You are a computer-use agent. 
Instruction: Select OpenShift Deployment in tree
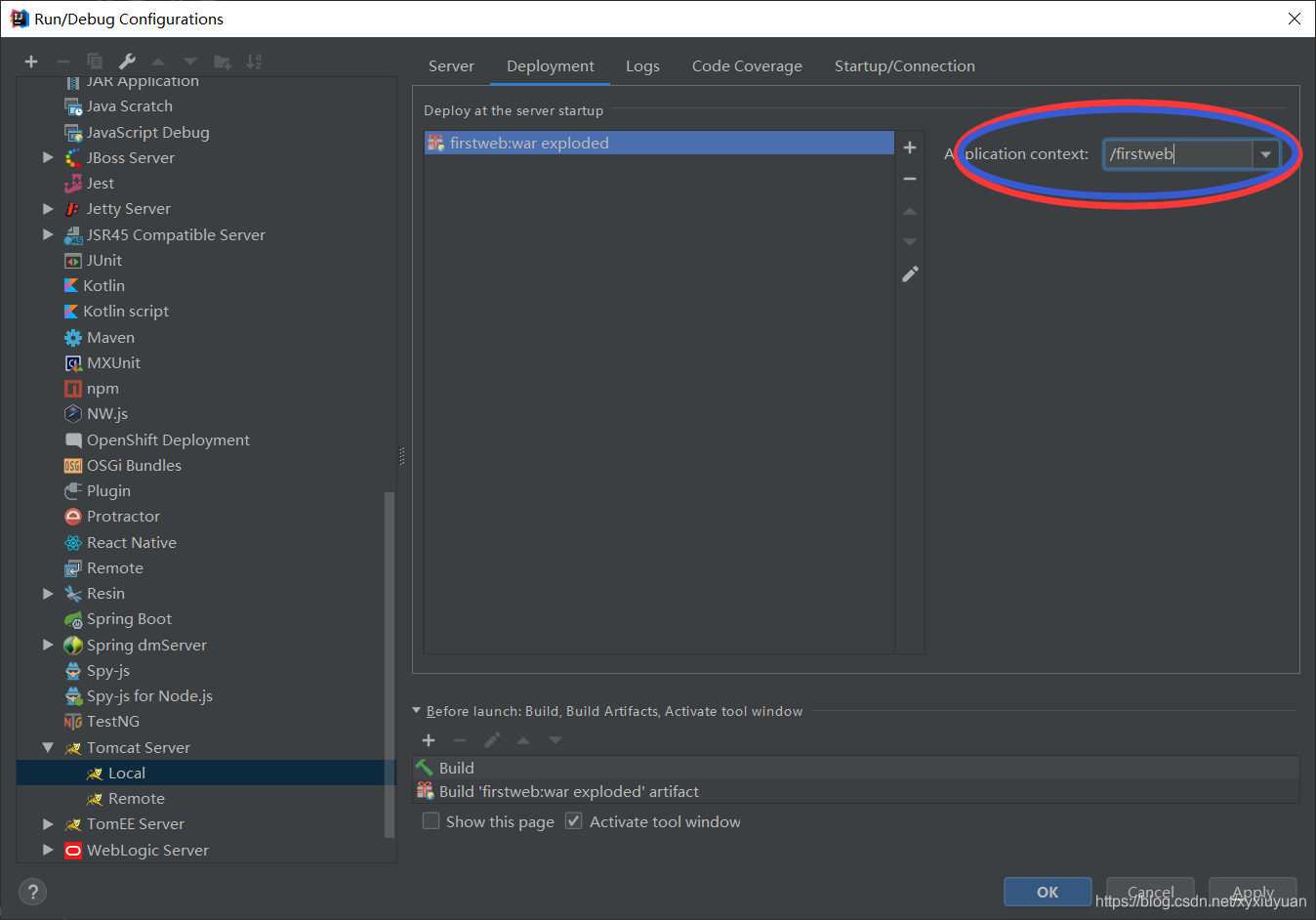[168, 440]
